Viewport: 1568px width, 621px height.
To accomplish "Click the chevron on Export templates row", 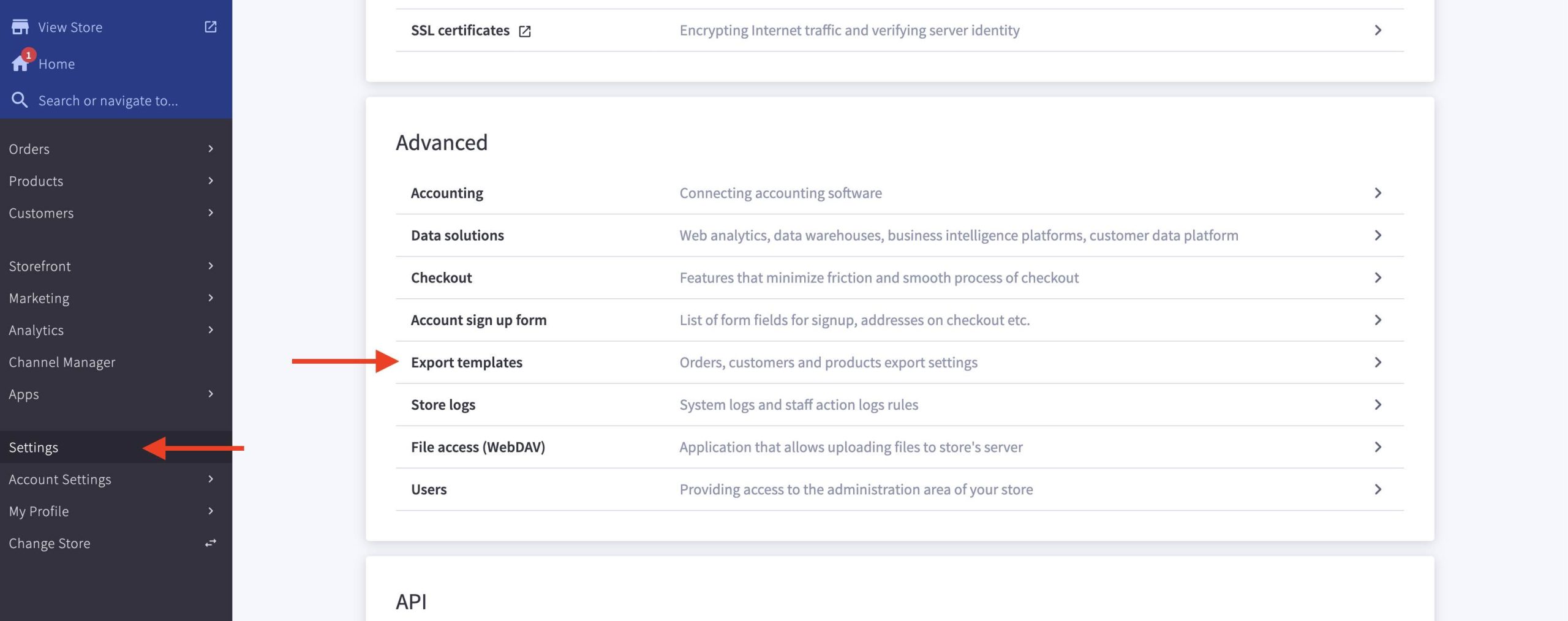I will click(1378, 363).
